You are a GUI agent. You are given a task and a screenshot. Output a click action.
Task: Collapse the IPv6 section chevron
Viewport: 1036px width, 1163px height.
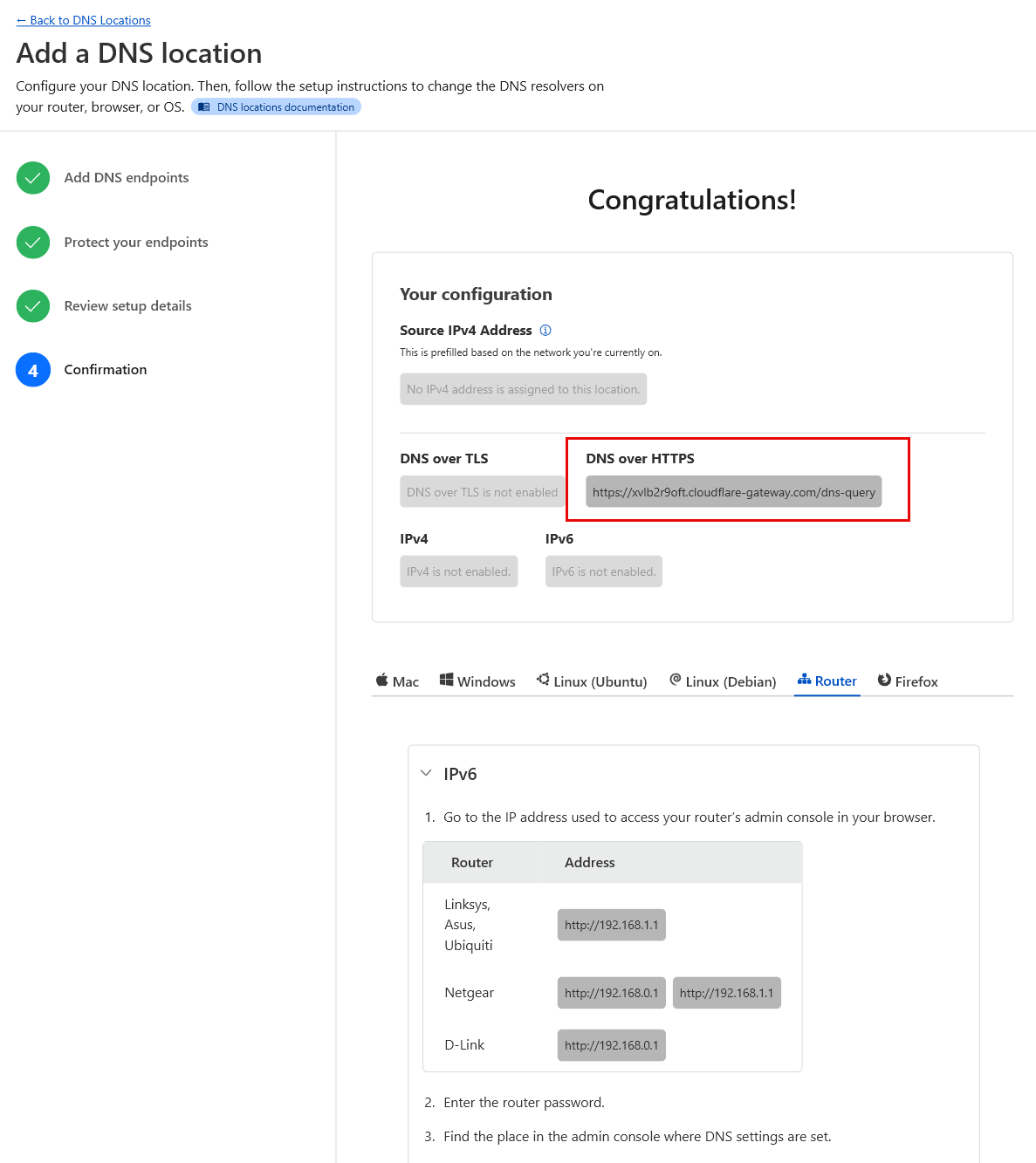point(426,773)
